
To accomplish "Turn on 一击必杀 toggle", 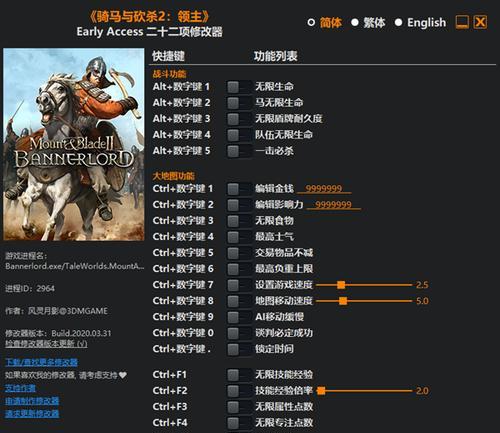I will pyautogui.click(x=239, y=151).
